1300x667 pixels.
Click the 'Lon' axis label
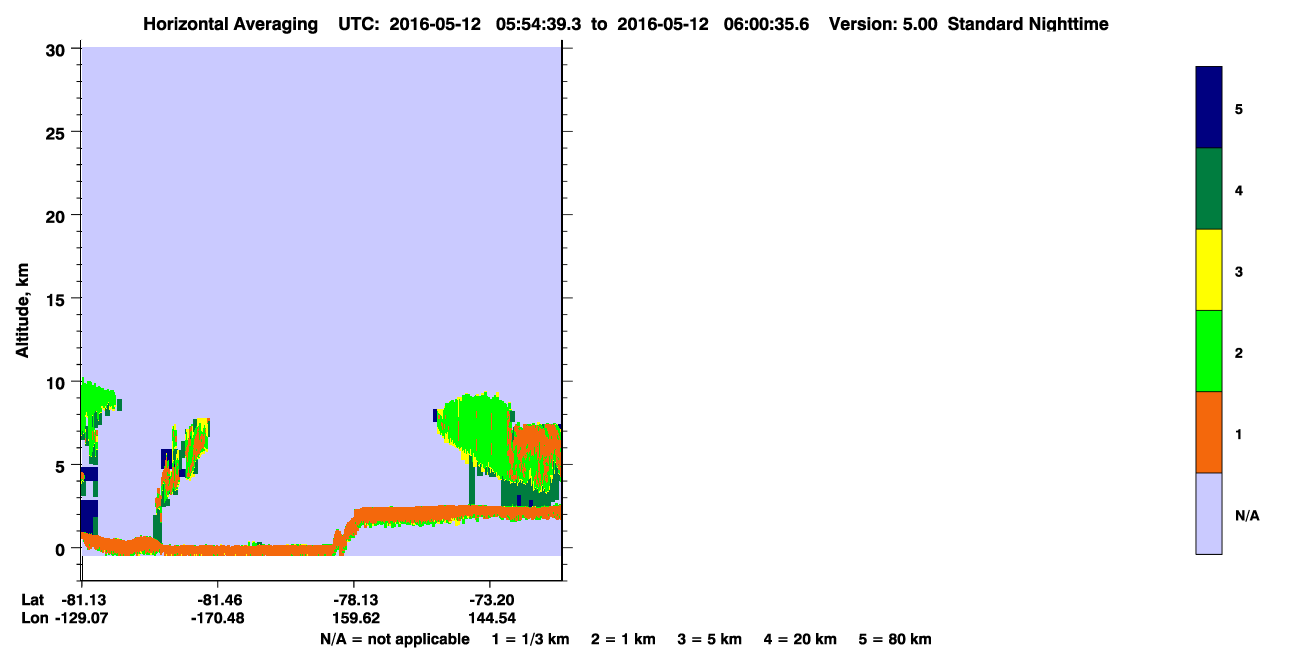33,618
